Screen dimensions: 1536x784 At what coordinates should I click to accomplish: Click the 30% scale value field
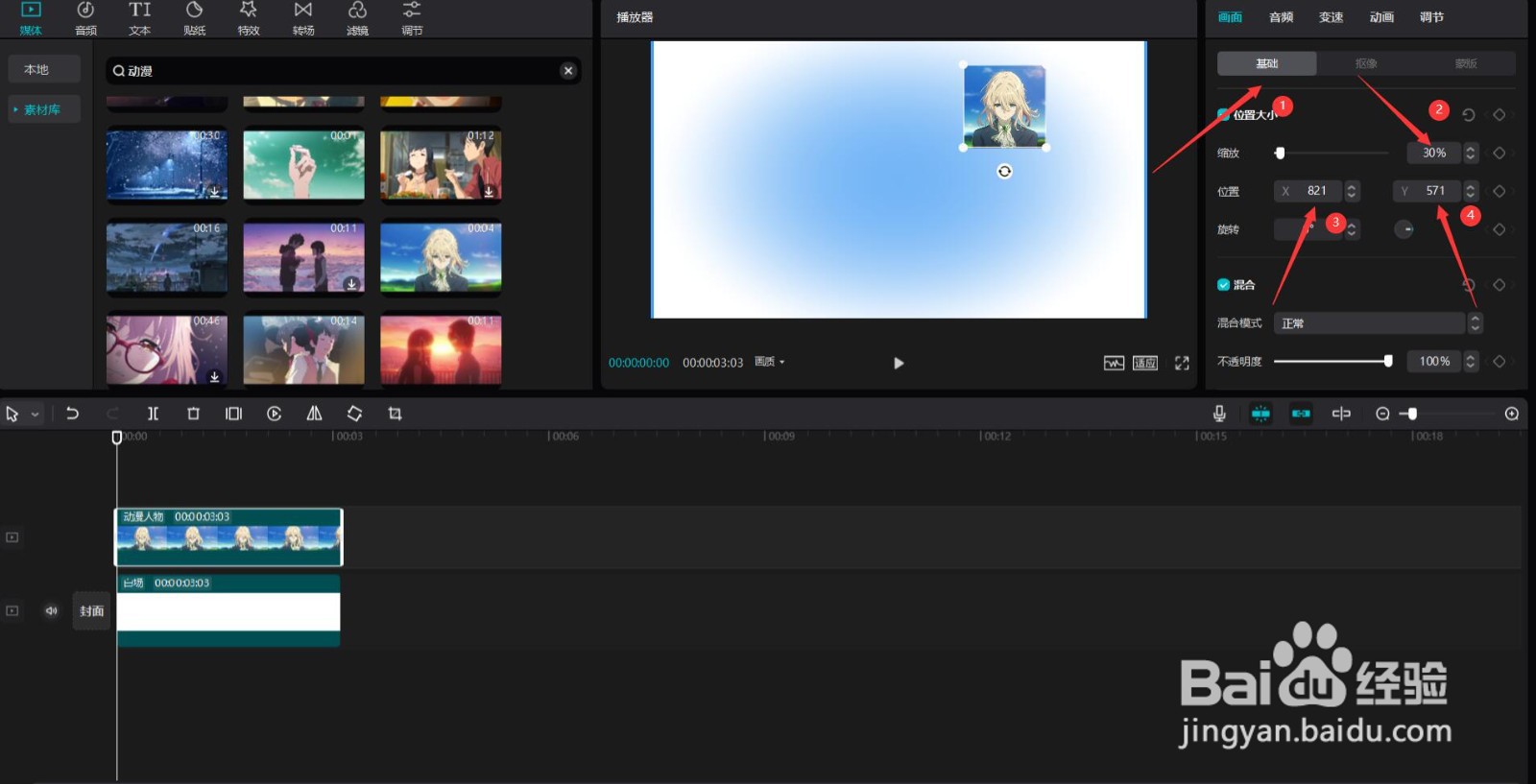(x=1434, y=153)
